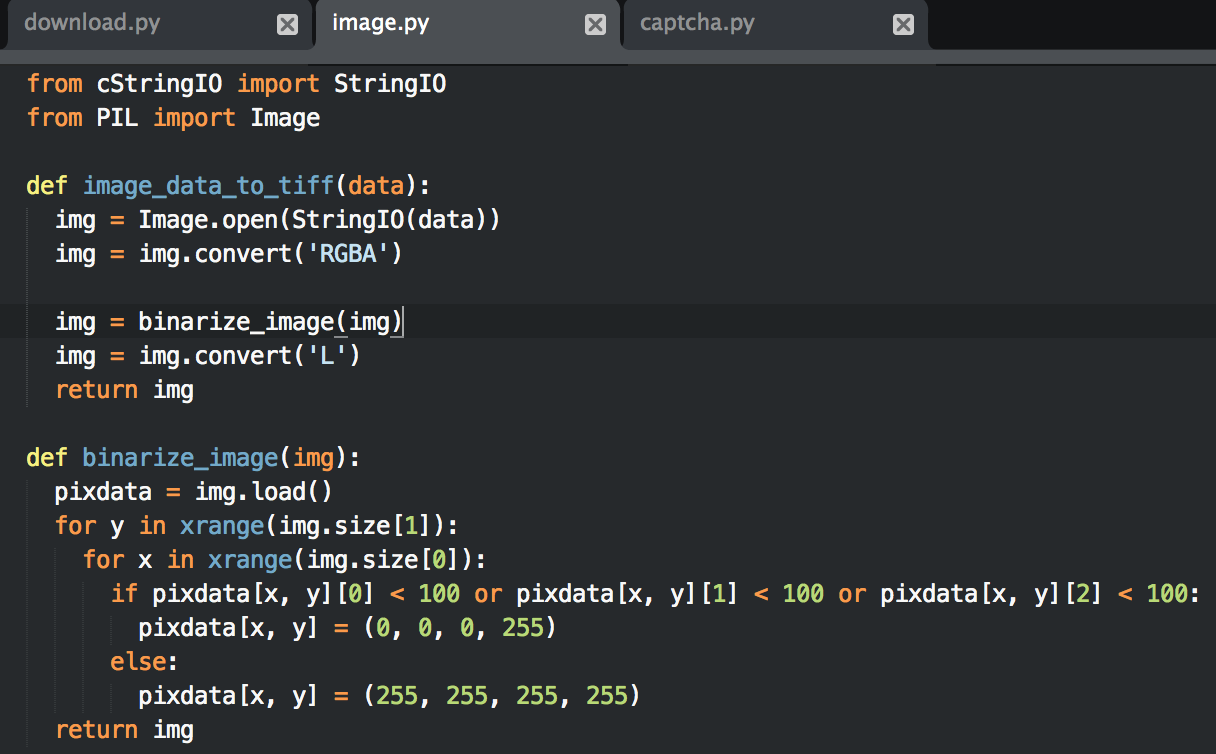Click the 'L' string in convert call

[334, 356]
